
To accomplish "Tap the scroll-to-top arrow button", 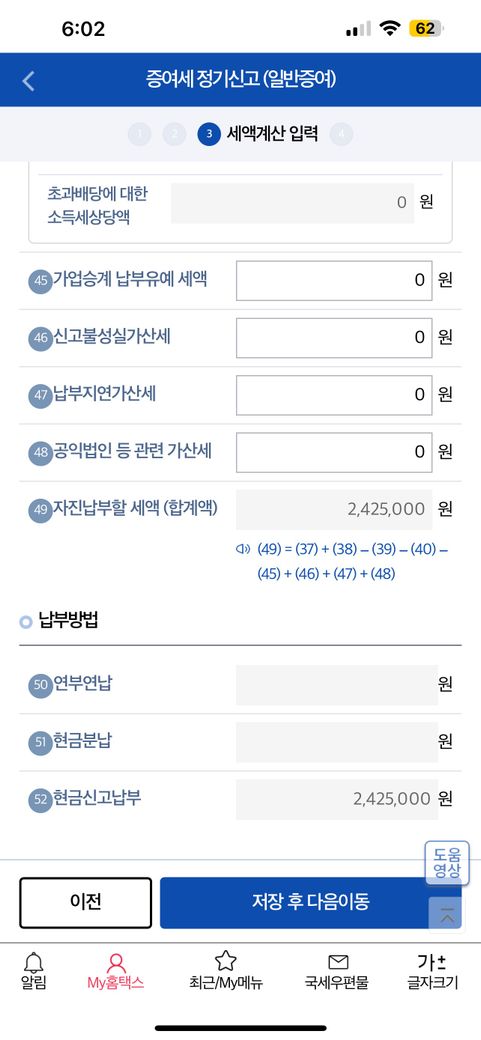I will coord(449,915).
